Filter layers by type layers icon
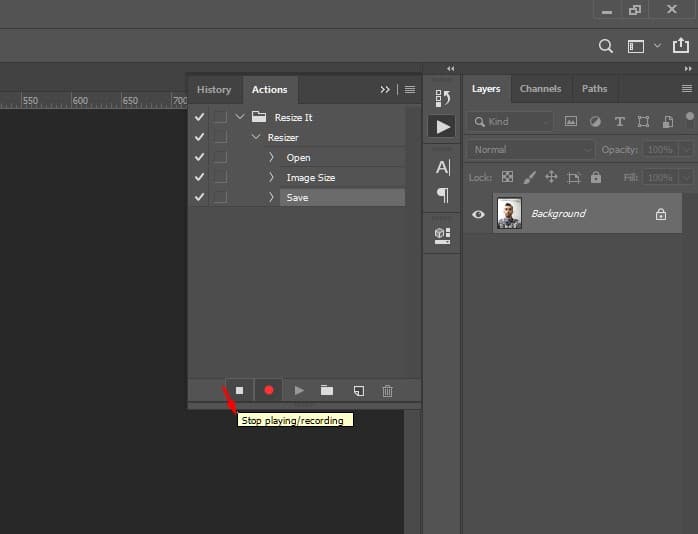Image resolution: width=698 pixels, height=534 pixels. 619,121
